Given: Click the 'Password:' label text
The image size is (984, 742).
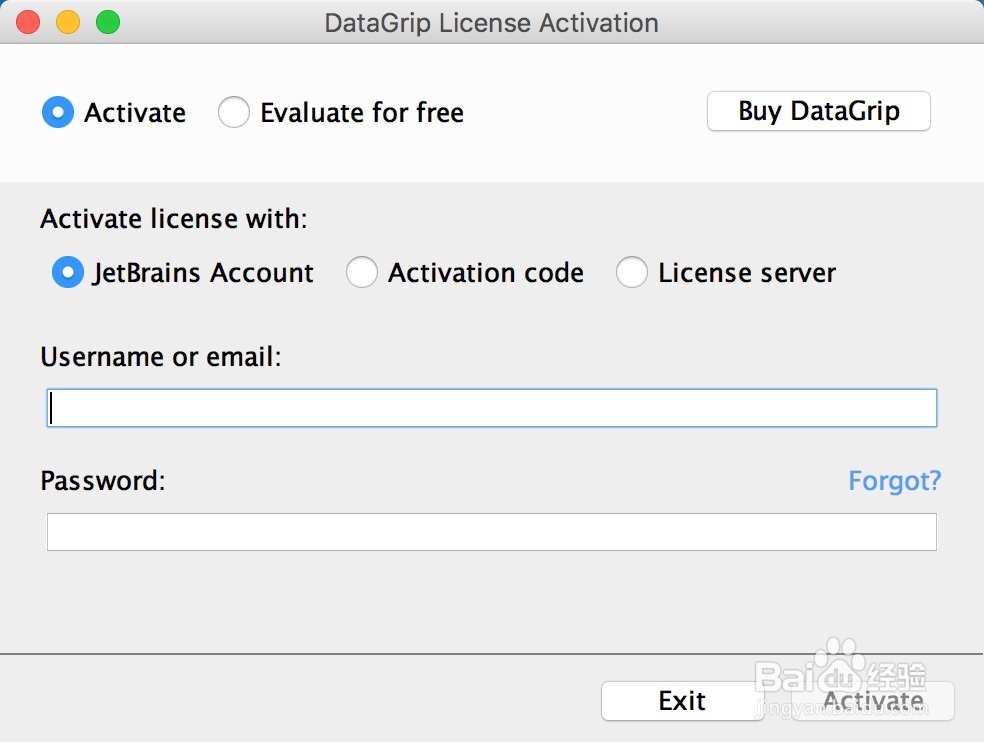Looking at the screenshot, I should pyautogui.click(x=102, y=481).
